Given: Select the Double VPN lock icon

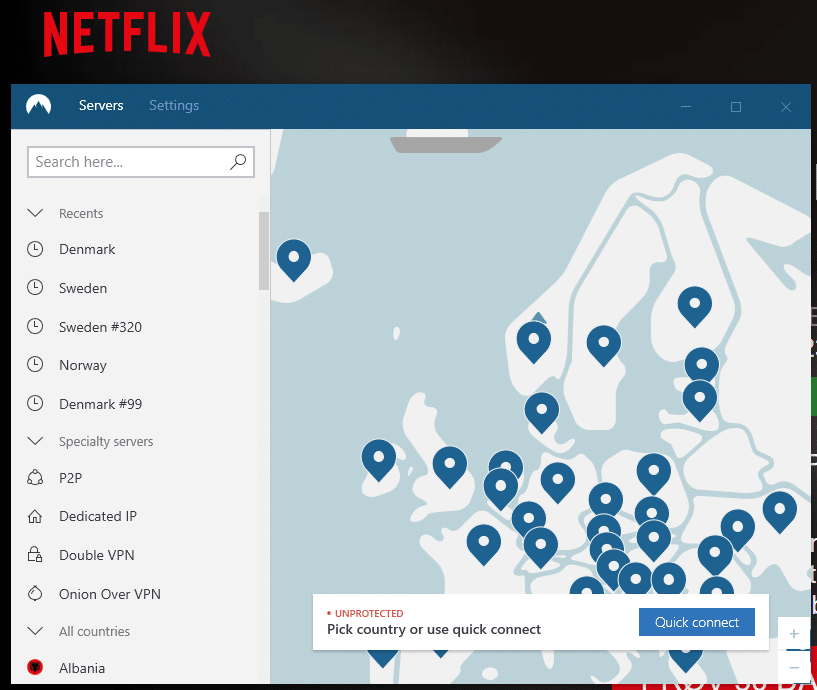Looking at the screenshot, I should pyautogui.click(x=35, y=555).
